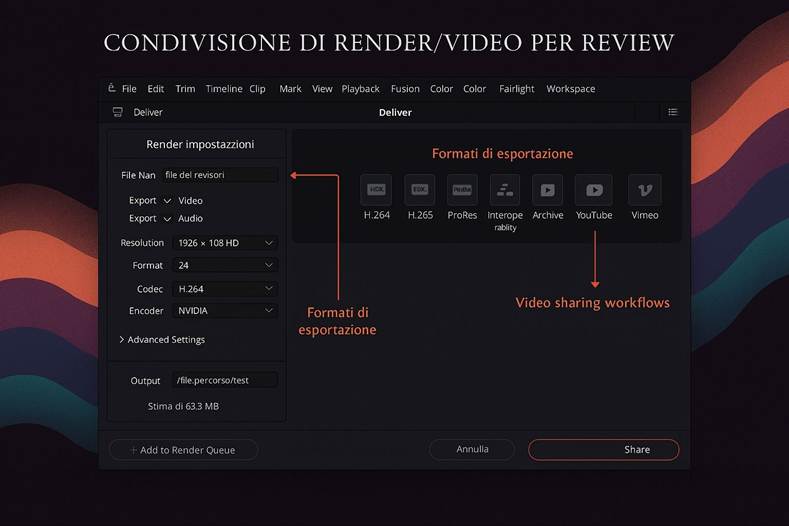The width and height of the screenshot is (789, 526).
Task: Toggle the Export Video option
Action: pyautogui.click(x=167, y=201)
